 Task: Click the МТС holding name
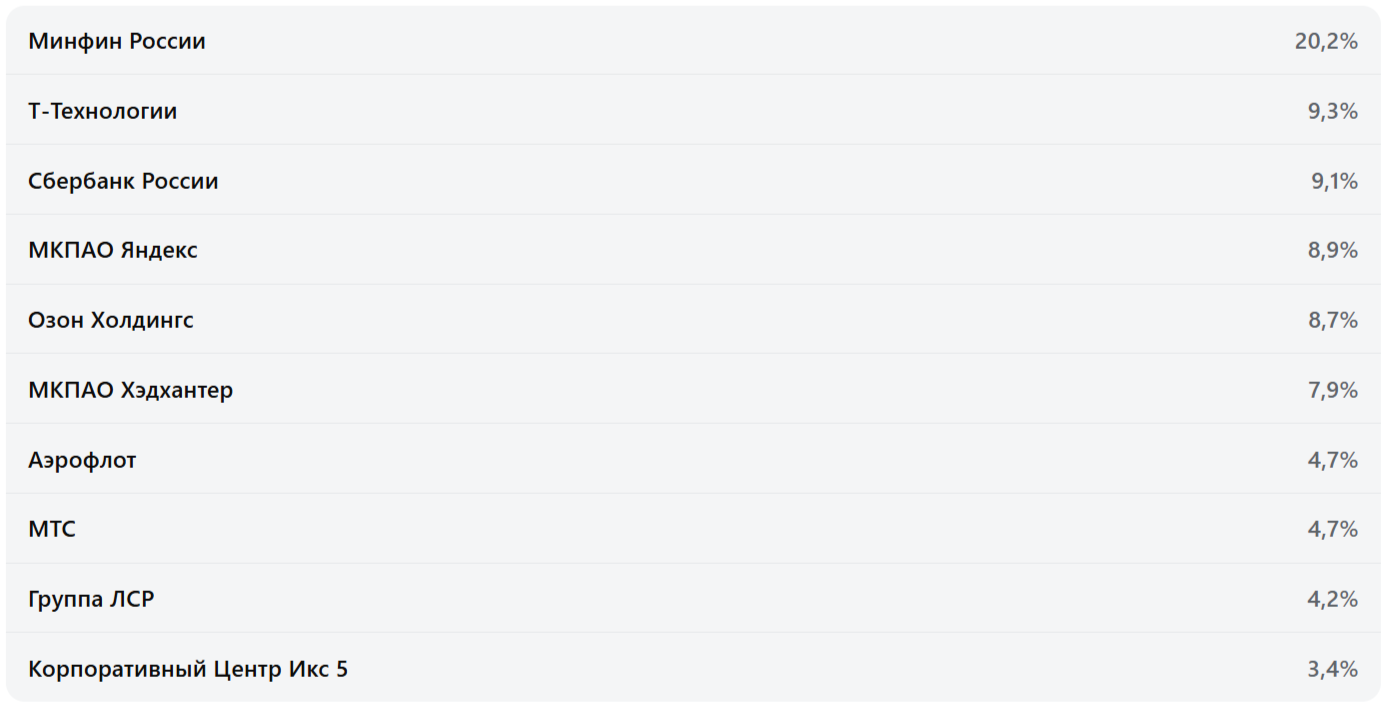[52, 530]
